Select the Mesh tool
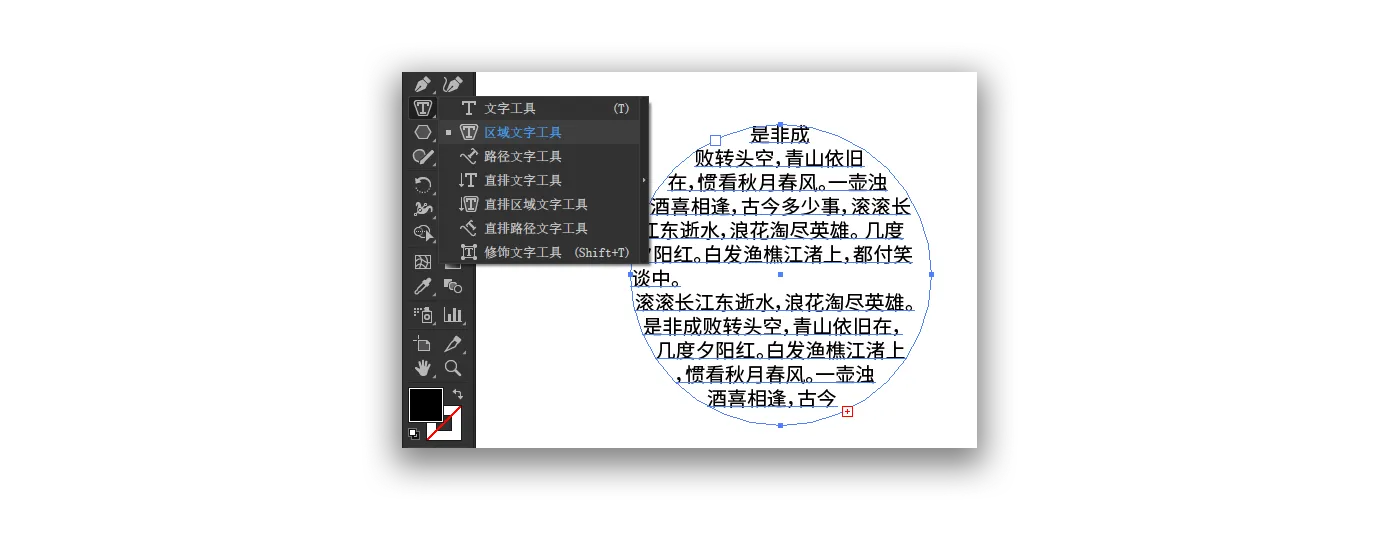 tap(423, 262)
